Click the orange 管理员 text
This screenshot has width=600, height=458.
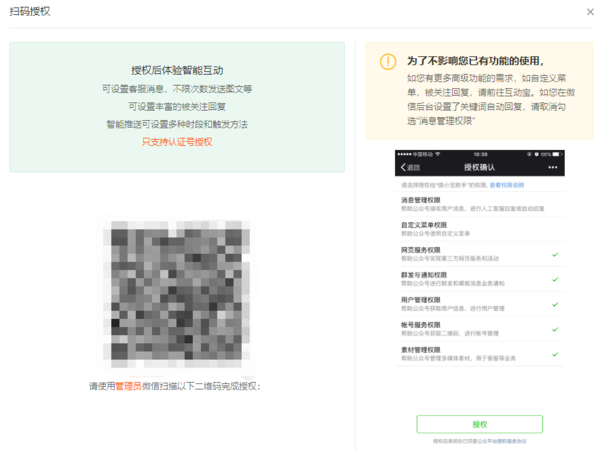click(128, 385)
